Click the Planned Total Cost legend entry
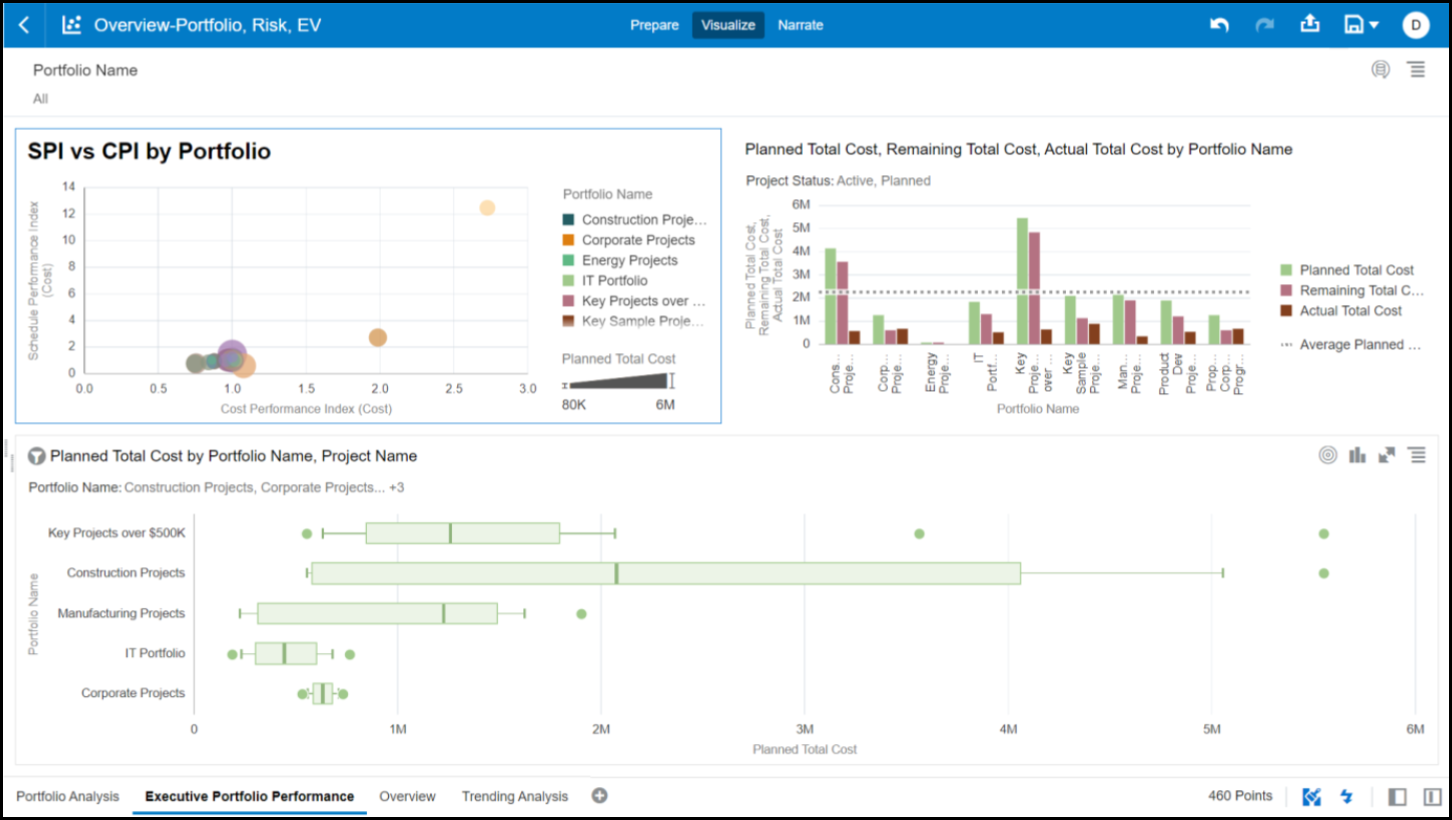1452x820 pixels. tap(1356, 270)
